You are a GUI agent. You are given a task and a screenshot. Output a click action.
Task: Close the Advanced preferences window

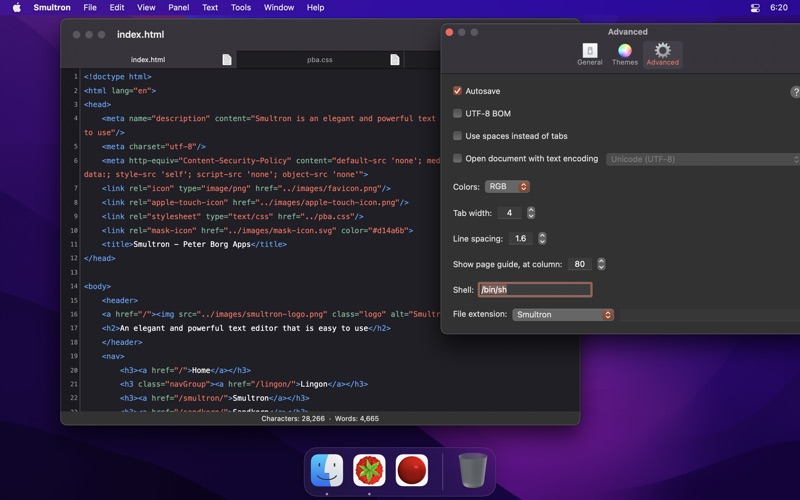pyautogui.click(x=449, y=32)
